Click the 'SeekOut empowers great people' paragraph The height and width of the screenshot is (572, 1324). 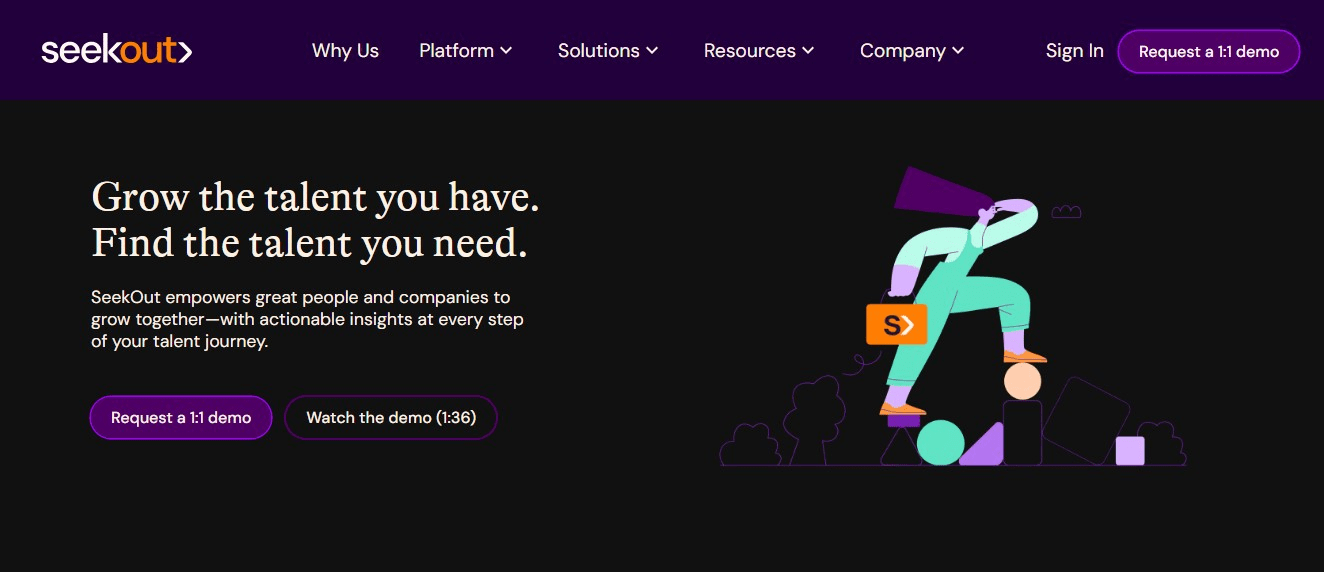[x=307, y=319]
